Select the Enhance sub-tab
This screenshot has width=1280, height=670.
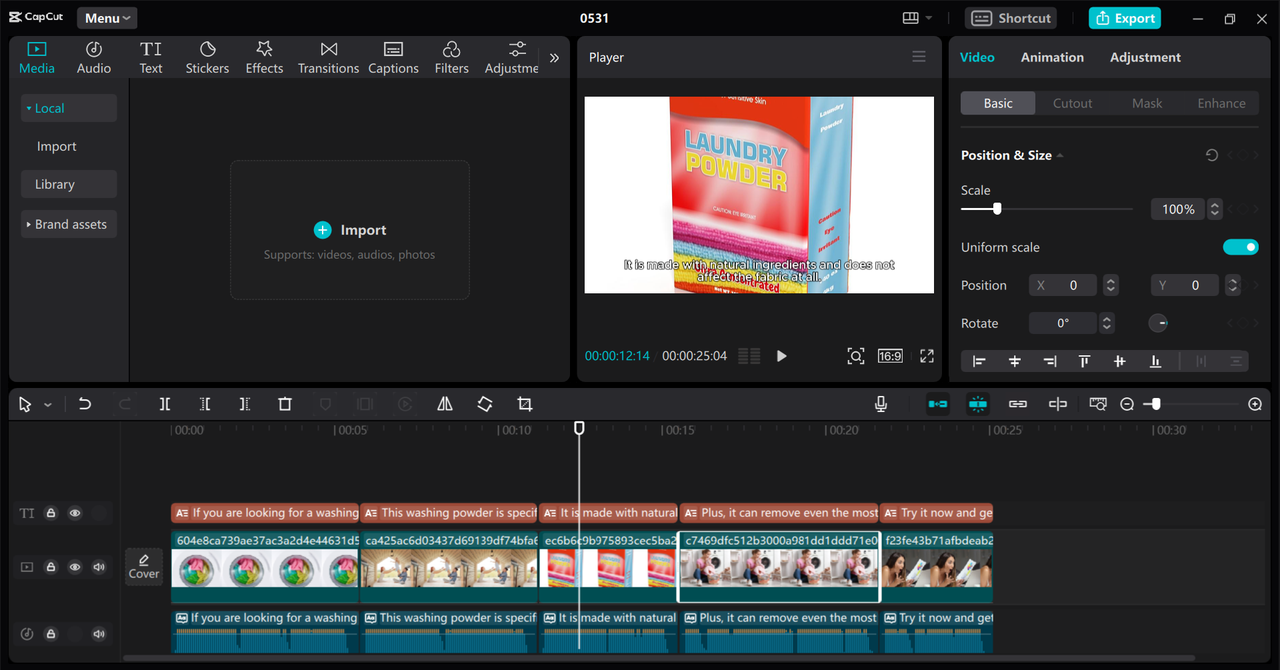[1221, 103]
